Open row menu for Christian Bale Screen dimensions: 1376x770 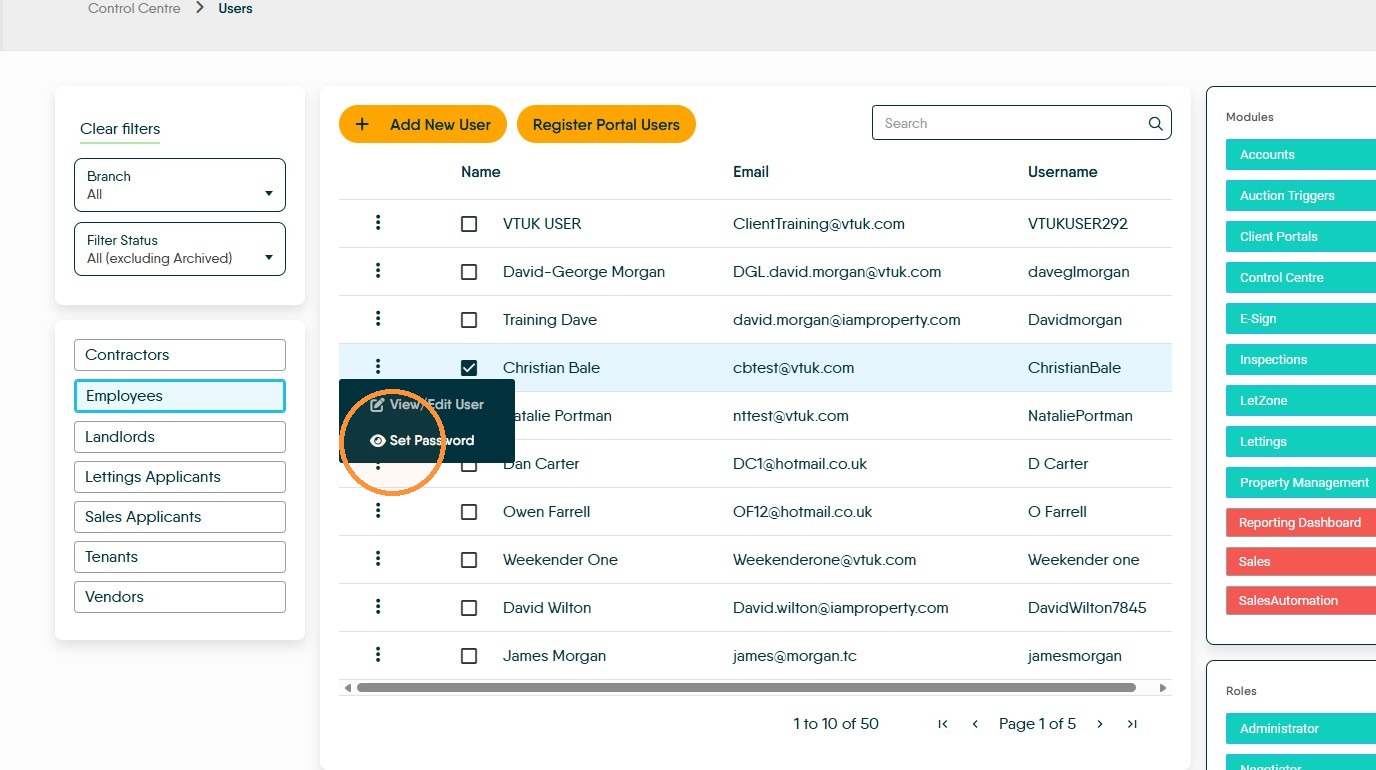tap(378, 367)
